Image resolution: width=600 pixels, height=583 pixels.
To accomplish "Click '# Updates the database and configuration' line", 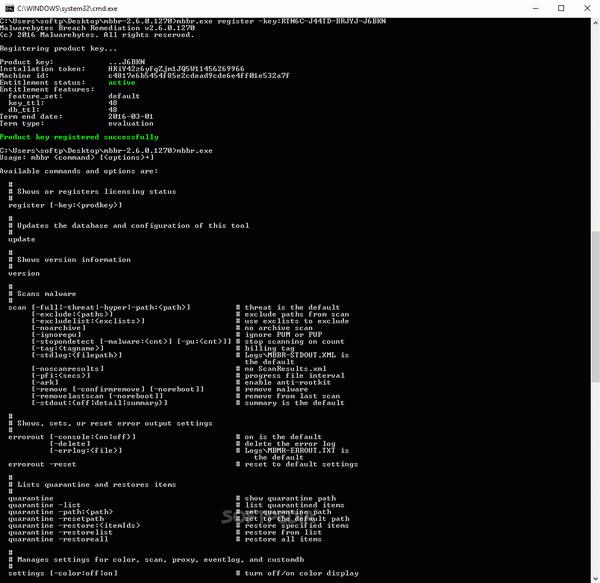I will point(129,226).
